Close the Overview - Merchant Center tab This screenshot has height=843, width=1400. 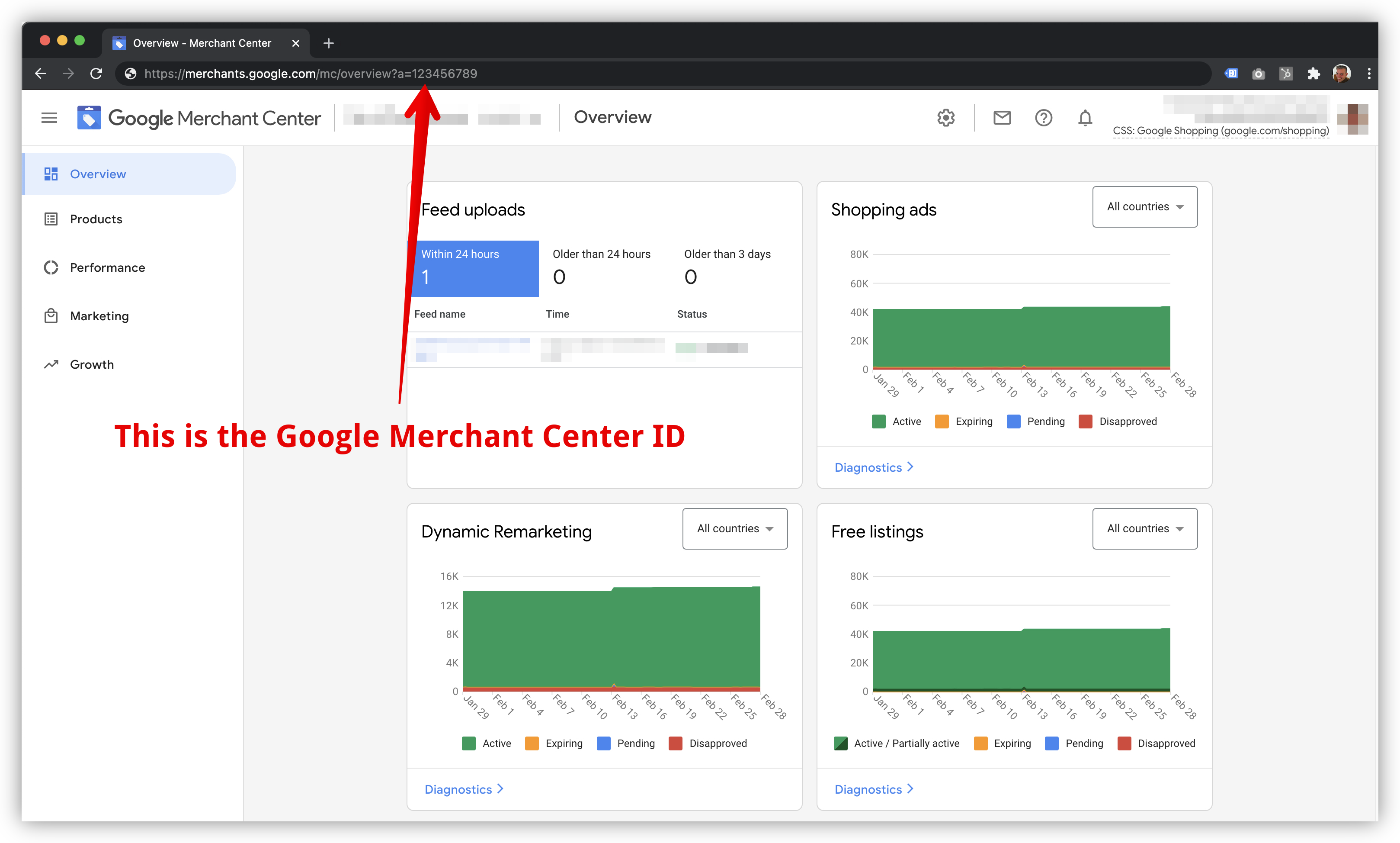coord(295,43)
